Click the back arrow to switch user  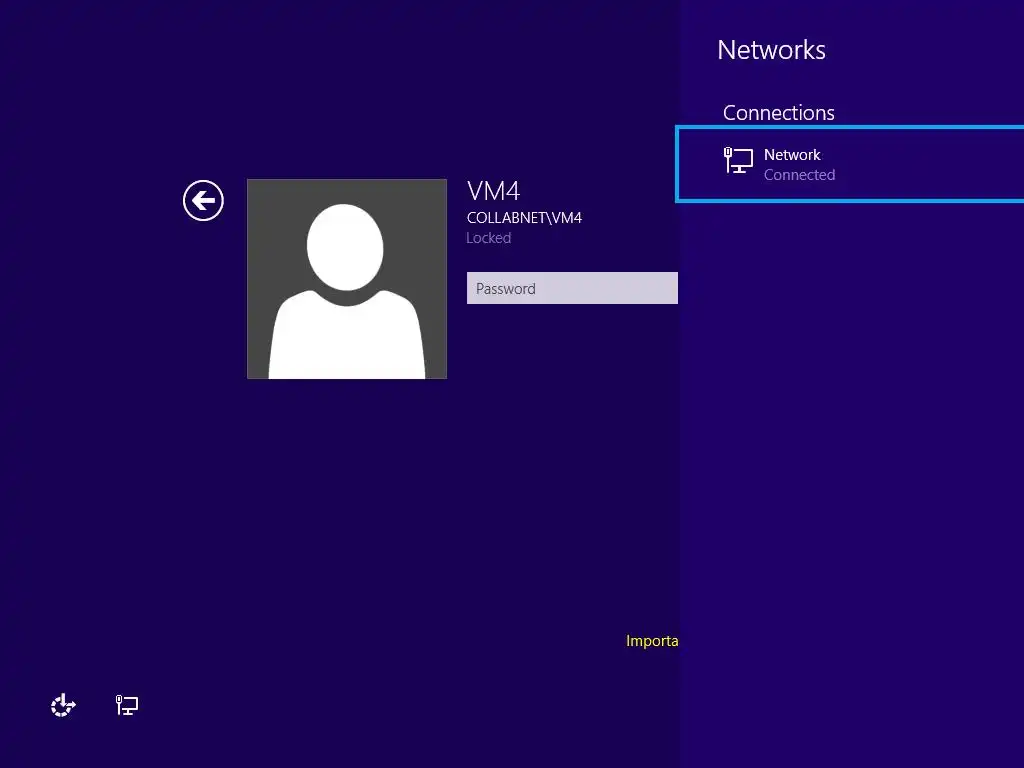click(203, 200)
